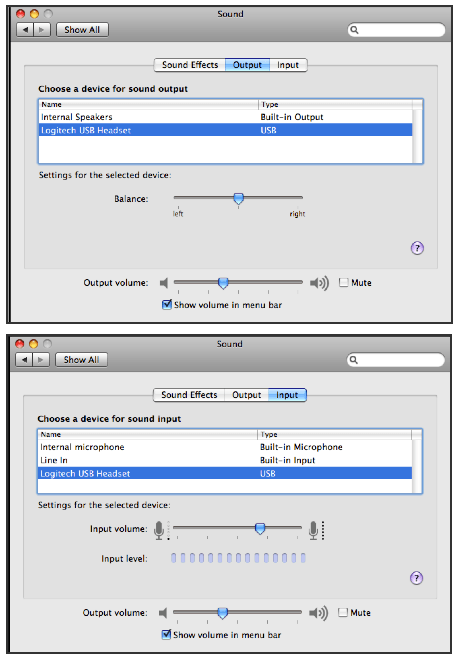Click loud speaker icon in Output pane
The image size is (457, 661).
pyautogui.click(x=319, y=283)
